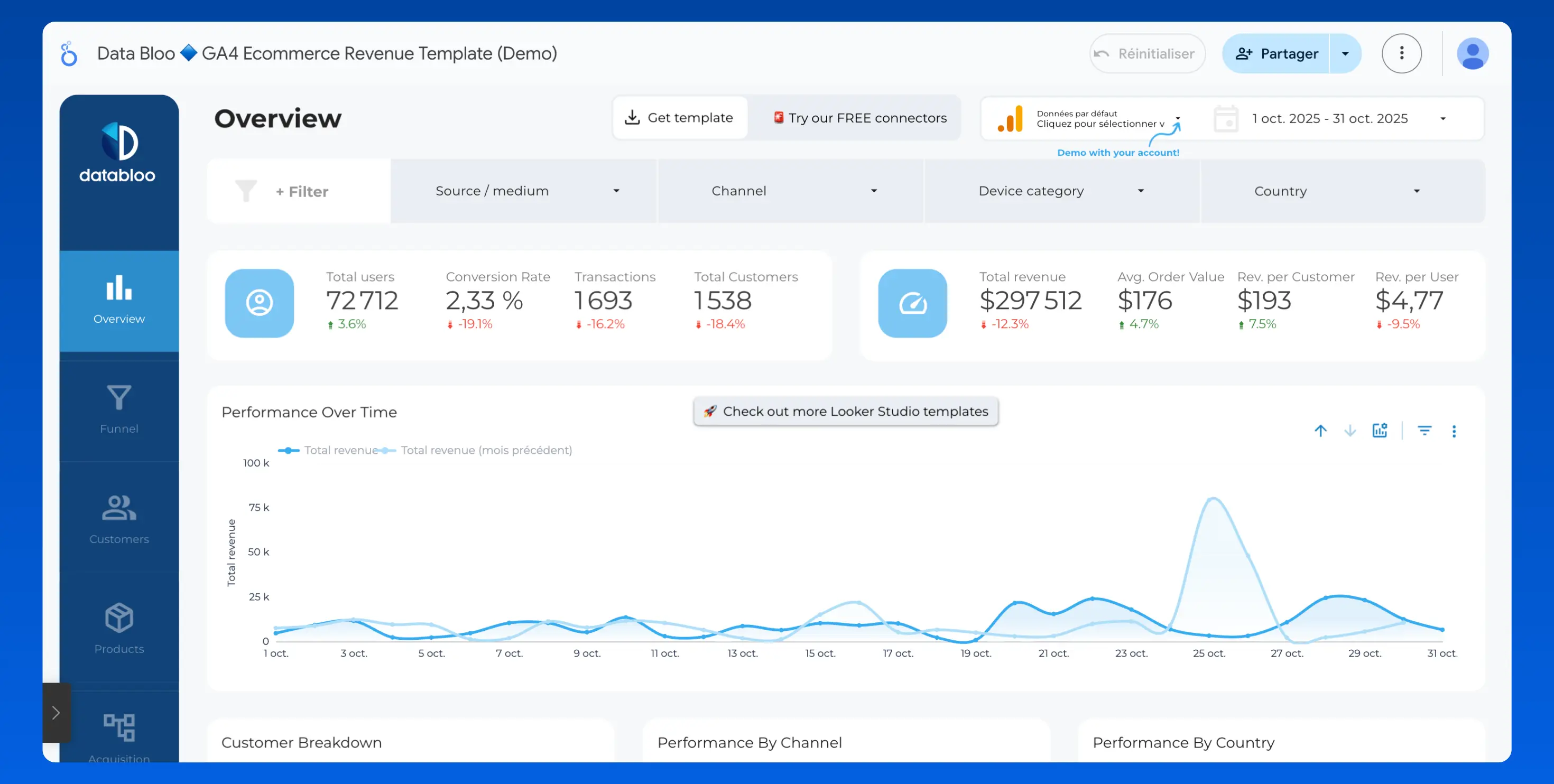The height and width of the screenshot is (784, 1554).
Task: Click the user account avatar
Action: (x=1472, y=54)
